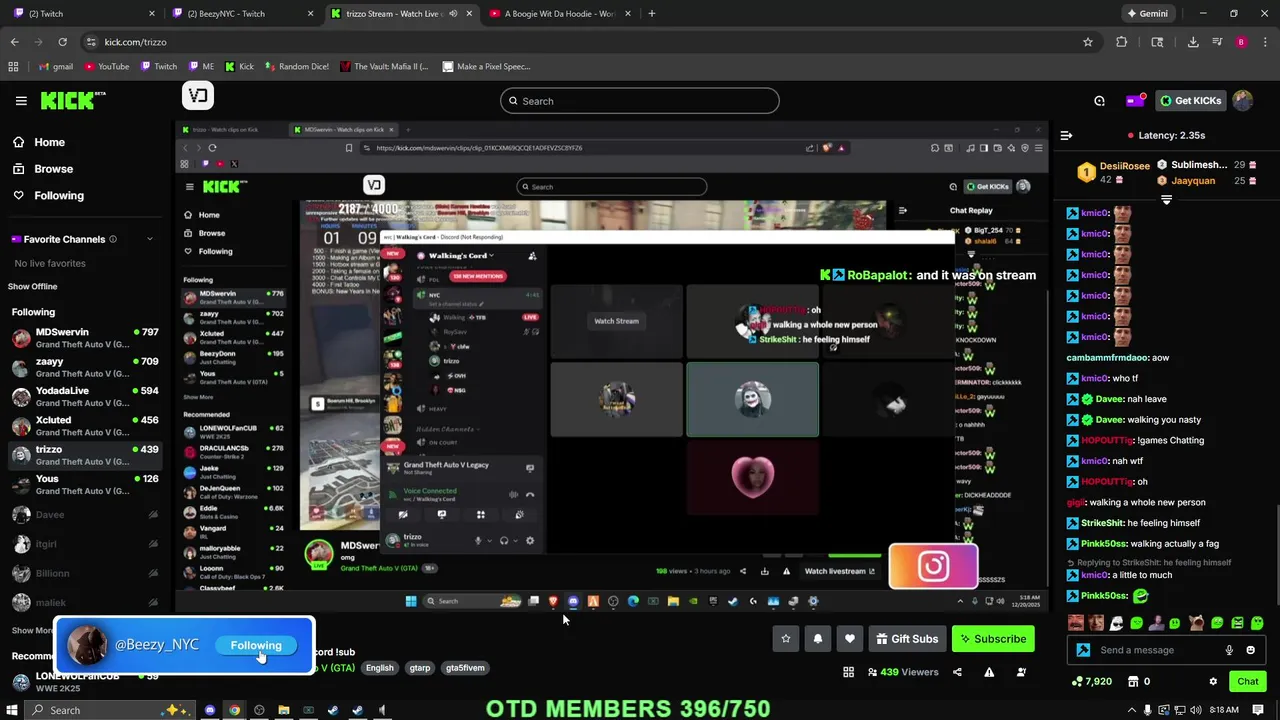Image resolution: width=1280 pixels, height=720 pixels.
Task: Bookmark this page with the address bar star
Action: click(x=1088, y=42)
